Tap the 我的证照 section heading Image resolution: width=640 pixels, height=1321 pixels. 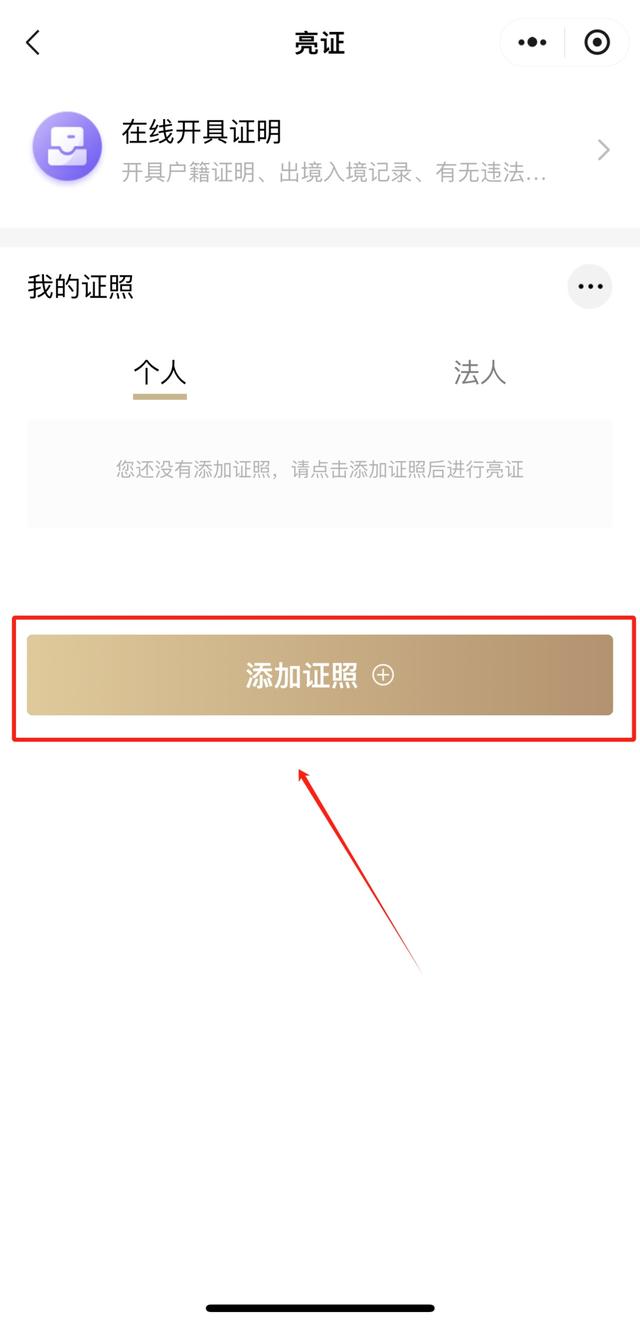coord(81,287)
